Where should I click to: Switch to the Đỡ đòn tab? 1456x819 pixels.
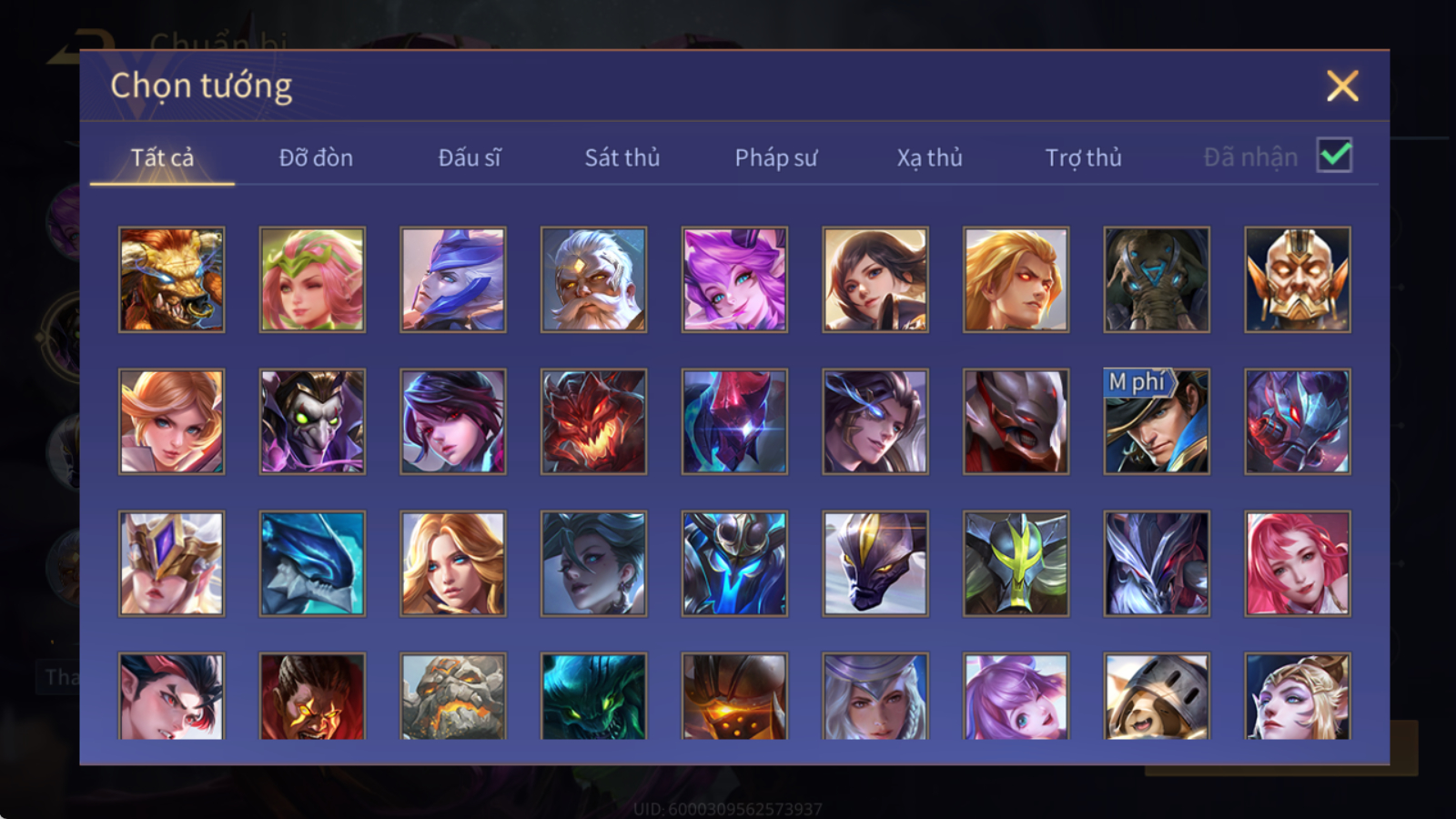pyautogui.click(x=316, y=157)
